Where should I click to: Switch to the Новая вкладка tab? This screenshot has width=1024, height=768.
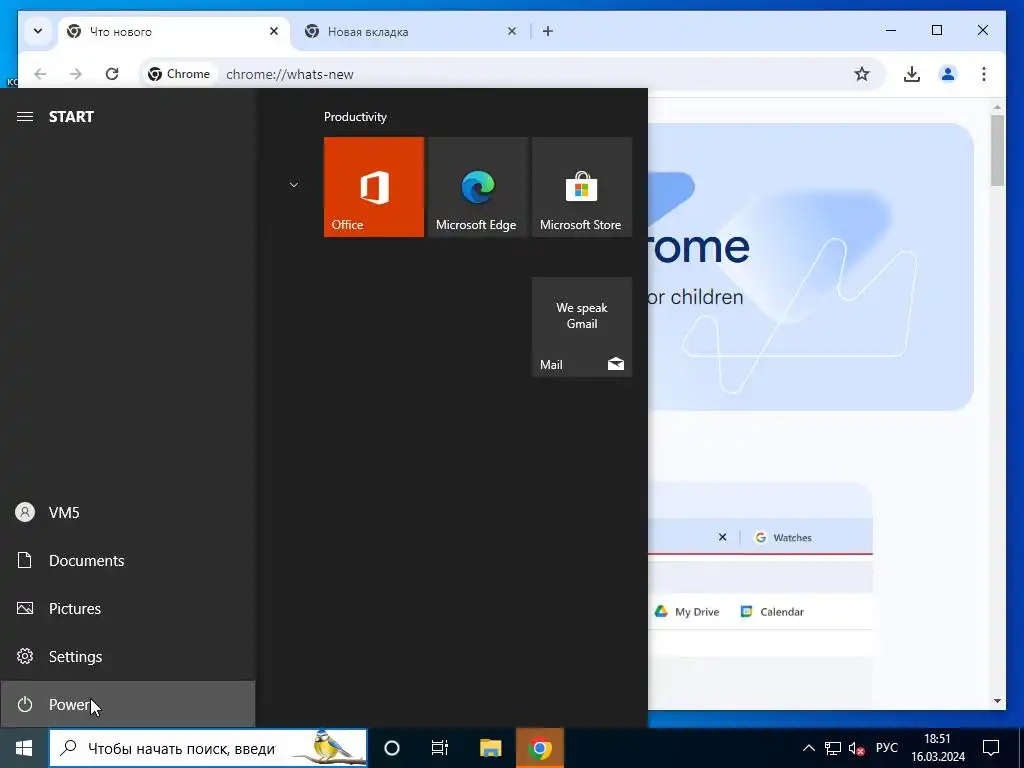coord(411,31)
